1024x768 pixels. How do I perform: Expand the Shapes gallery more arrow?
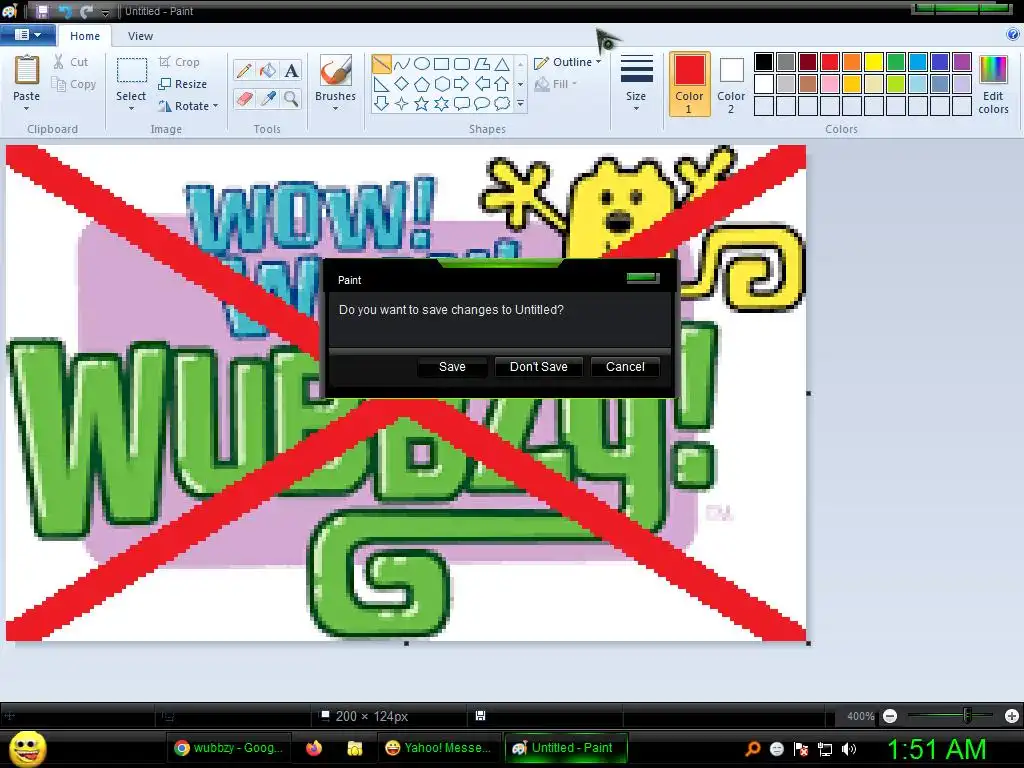520,103
